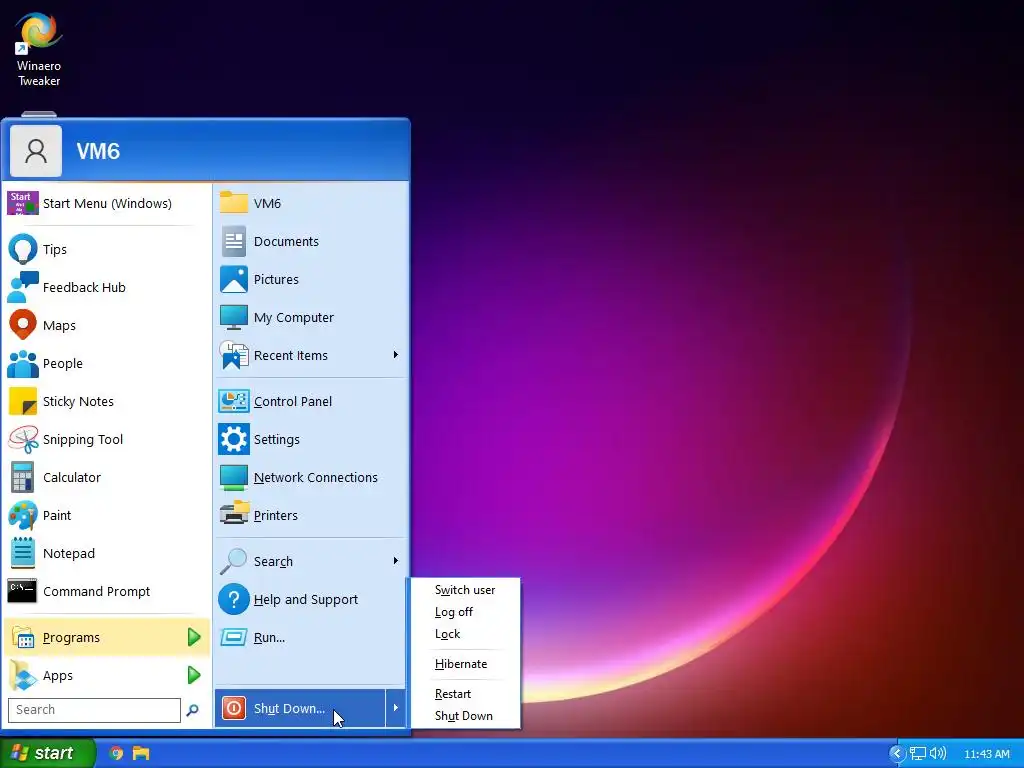Expand Recent Items submenu arrow
This screenshot has height=768, width=1024.
click(395, 355)
